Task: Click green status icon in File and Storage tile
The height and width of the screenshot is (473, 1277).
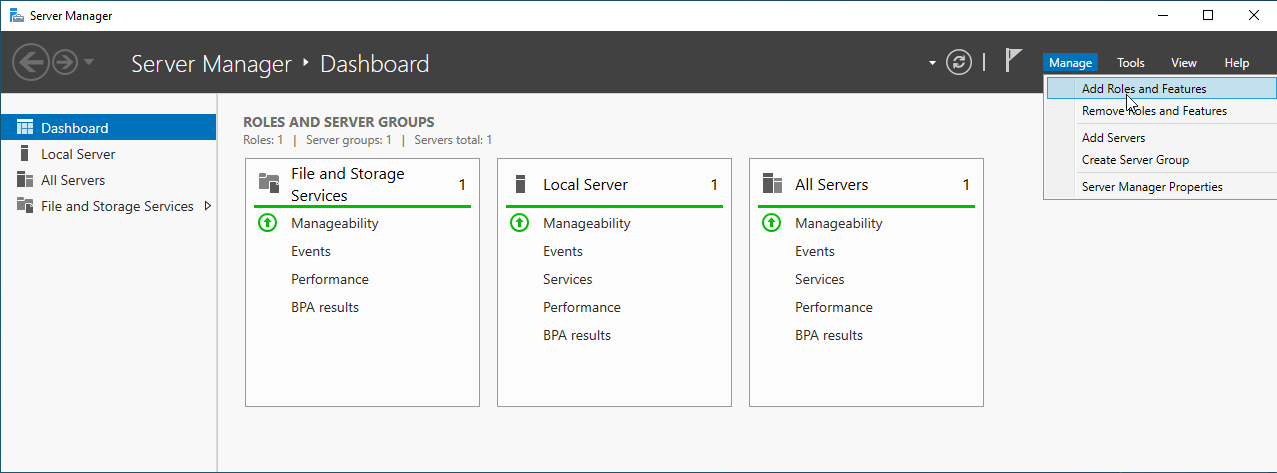Action: click(x=267, y=223)
